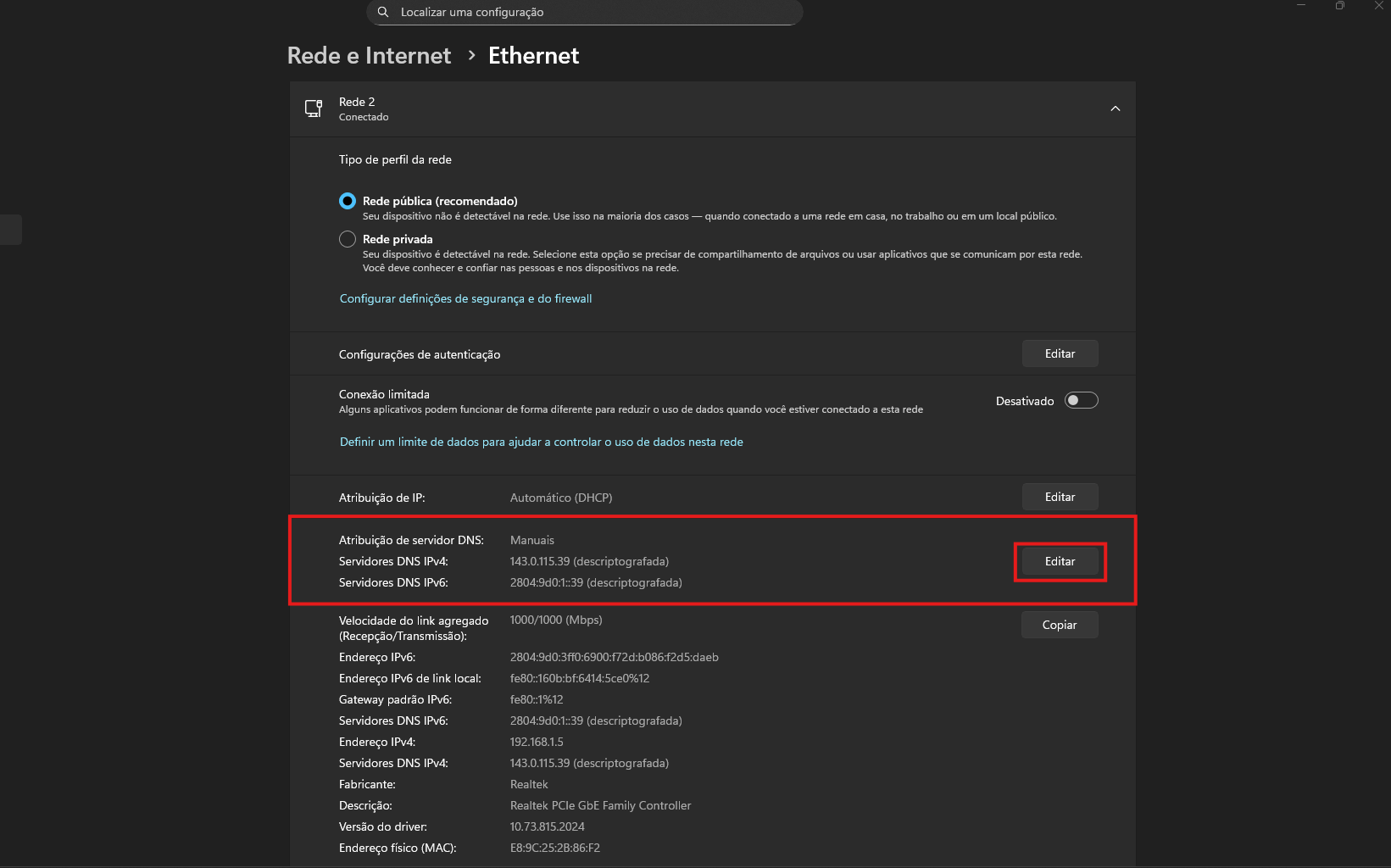Collapse the Rede 2 section chevron
The image size is (1391, 868).
point(1116,108)
